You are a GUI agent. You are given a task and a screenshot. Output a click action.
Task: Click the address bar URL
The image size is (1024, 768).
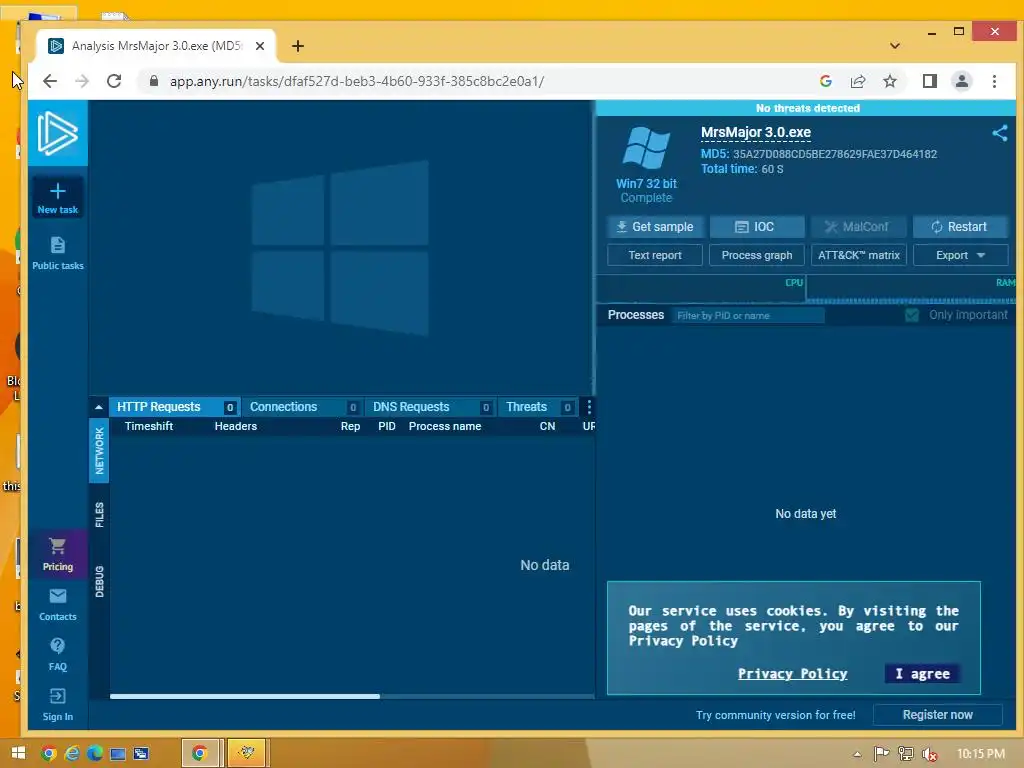click(x=357, y=81)
